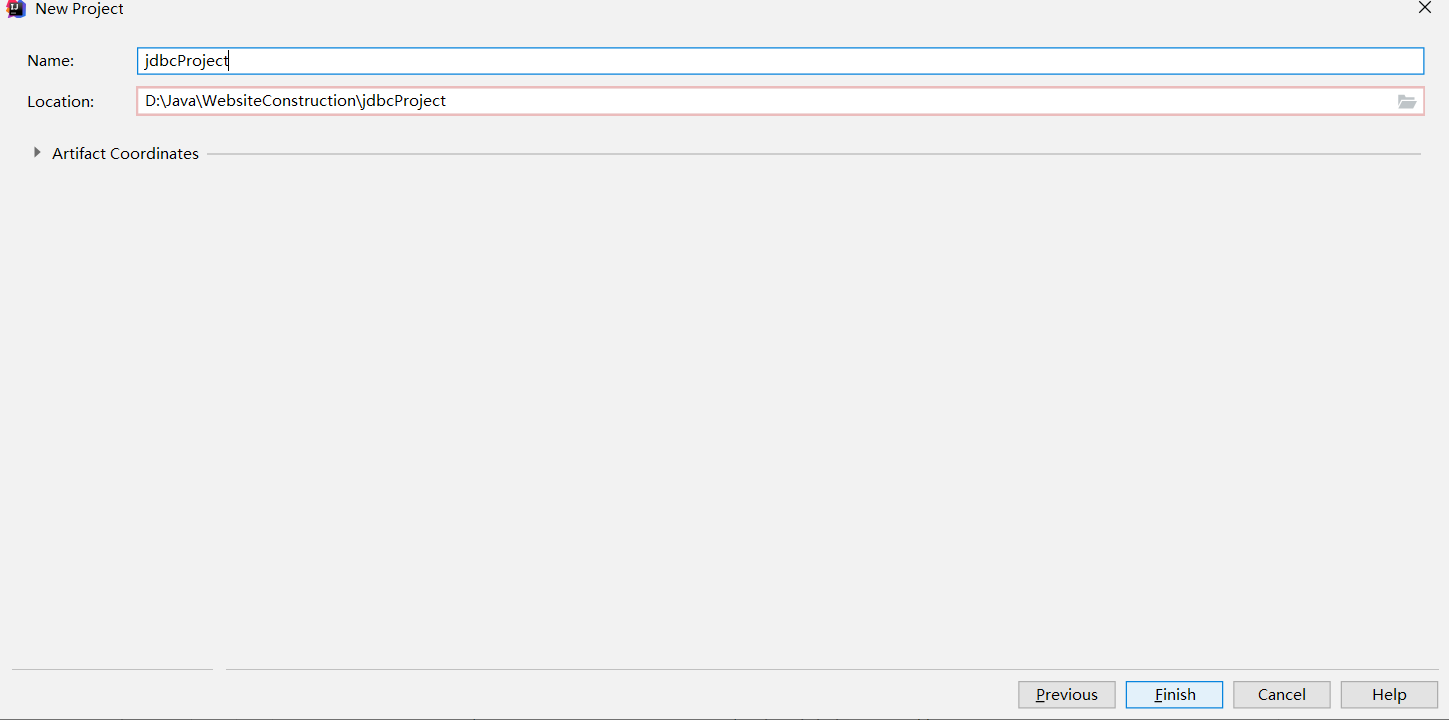Go back with the Previous button
The height and width of the screenshot is (720, 1449).
1067,694
